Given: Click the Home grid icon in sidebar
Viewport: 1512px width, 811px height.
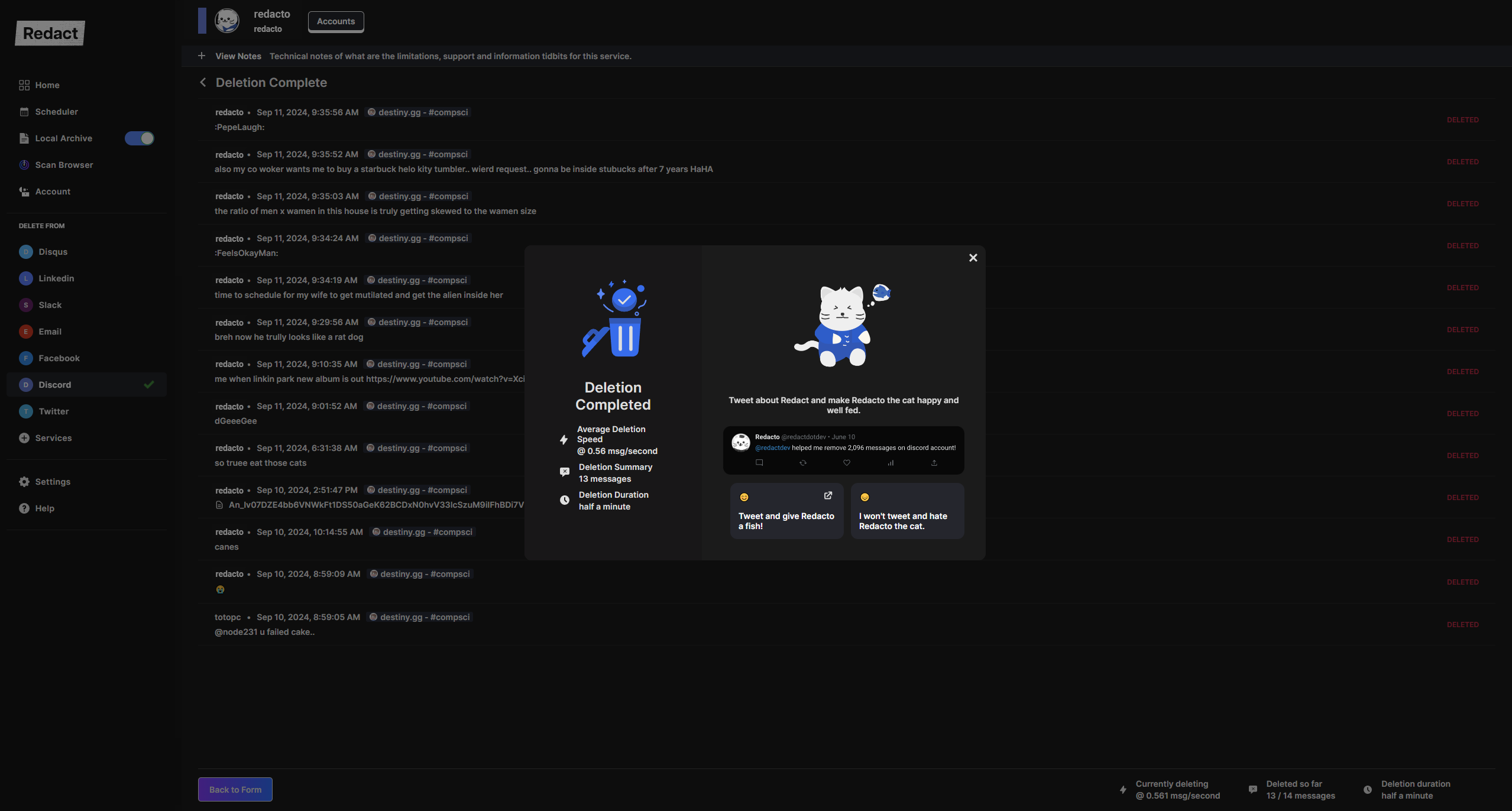Looking at the screenshot, I should pyautogui.click(x=24, y=85).
